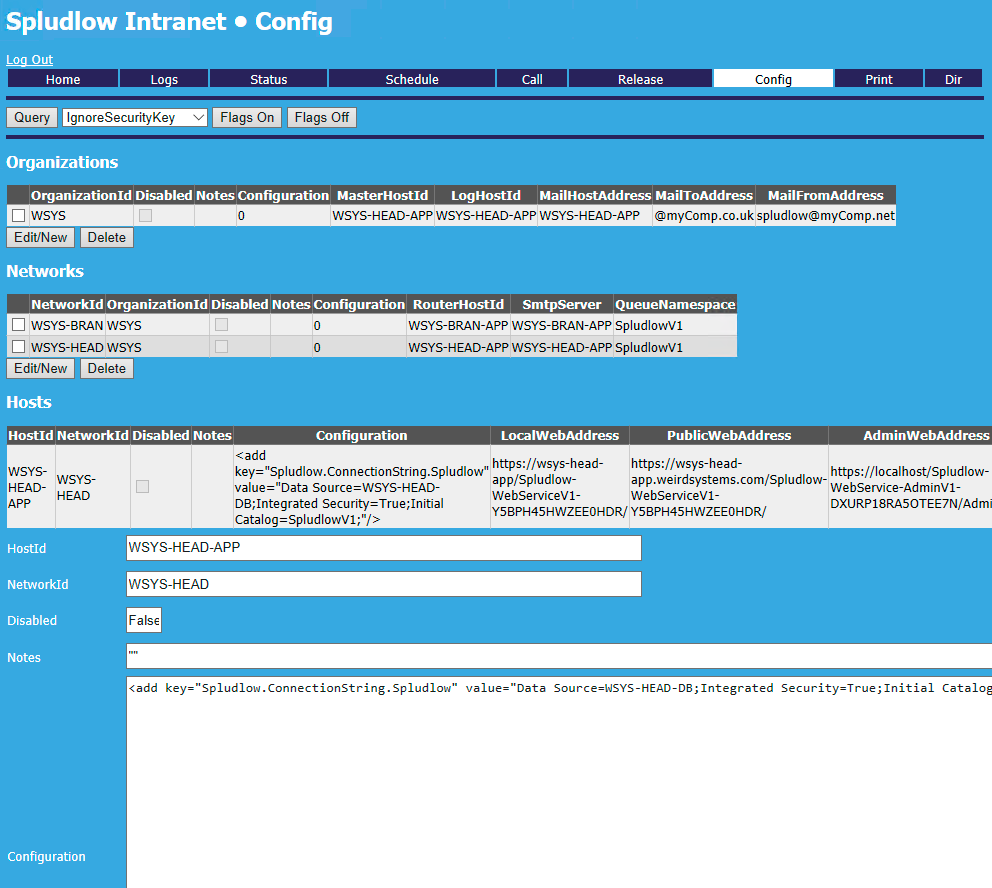Click the MailFromAddress column header

[826, 195]
